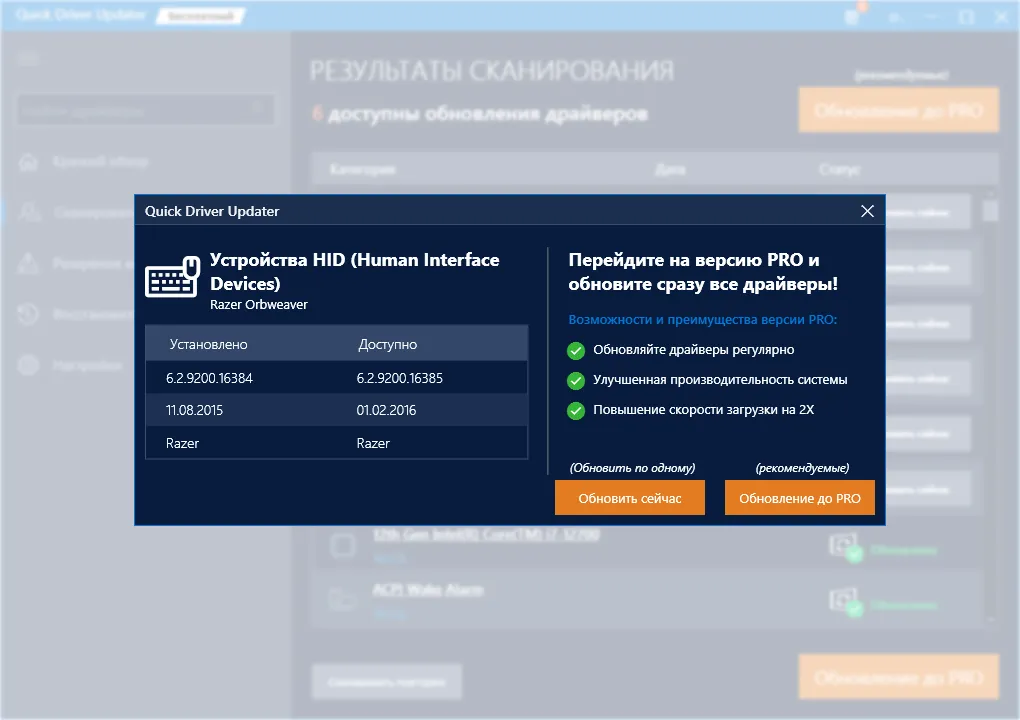
Task: Click the Устройства HID (Human Interface Devices) heading
Action: (x=355, y=271)
